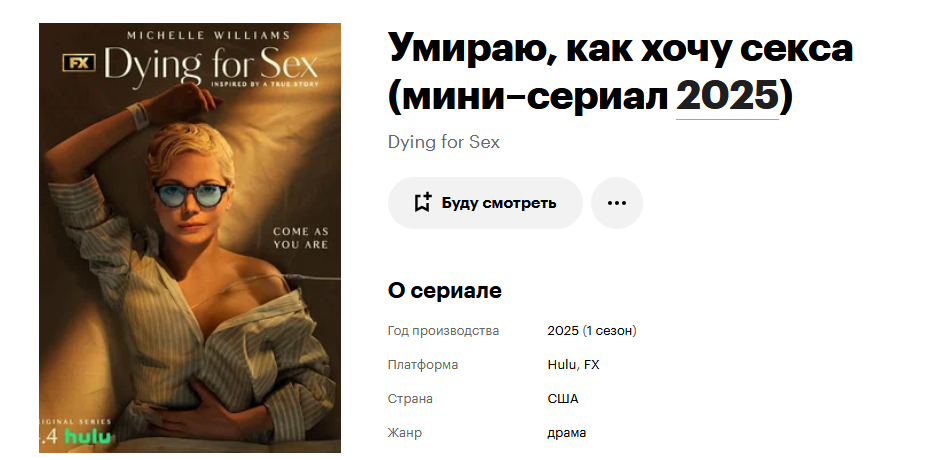927x460 pixels.
Task: Add series via Буду смотреть text
Action: (x=499, y=203)
